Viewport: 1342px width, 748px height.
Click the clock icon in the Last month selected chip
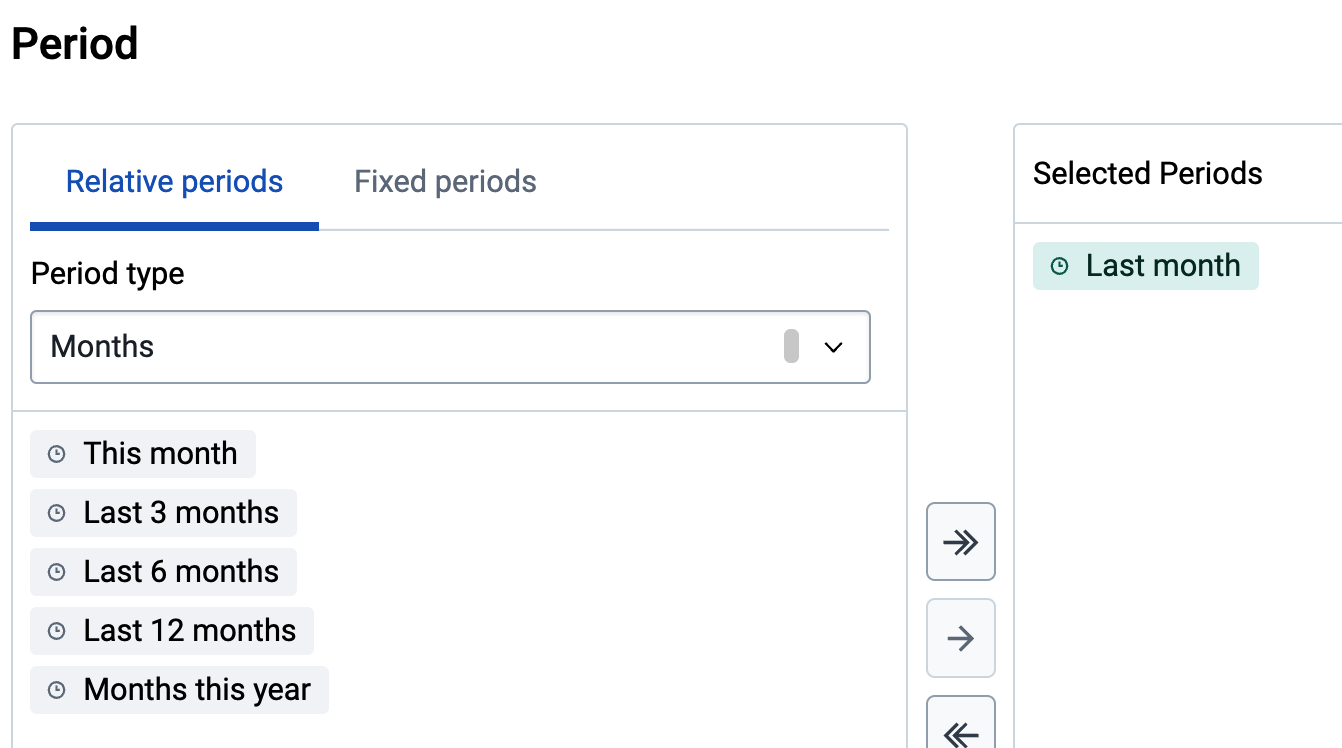click(1060, 266)
